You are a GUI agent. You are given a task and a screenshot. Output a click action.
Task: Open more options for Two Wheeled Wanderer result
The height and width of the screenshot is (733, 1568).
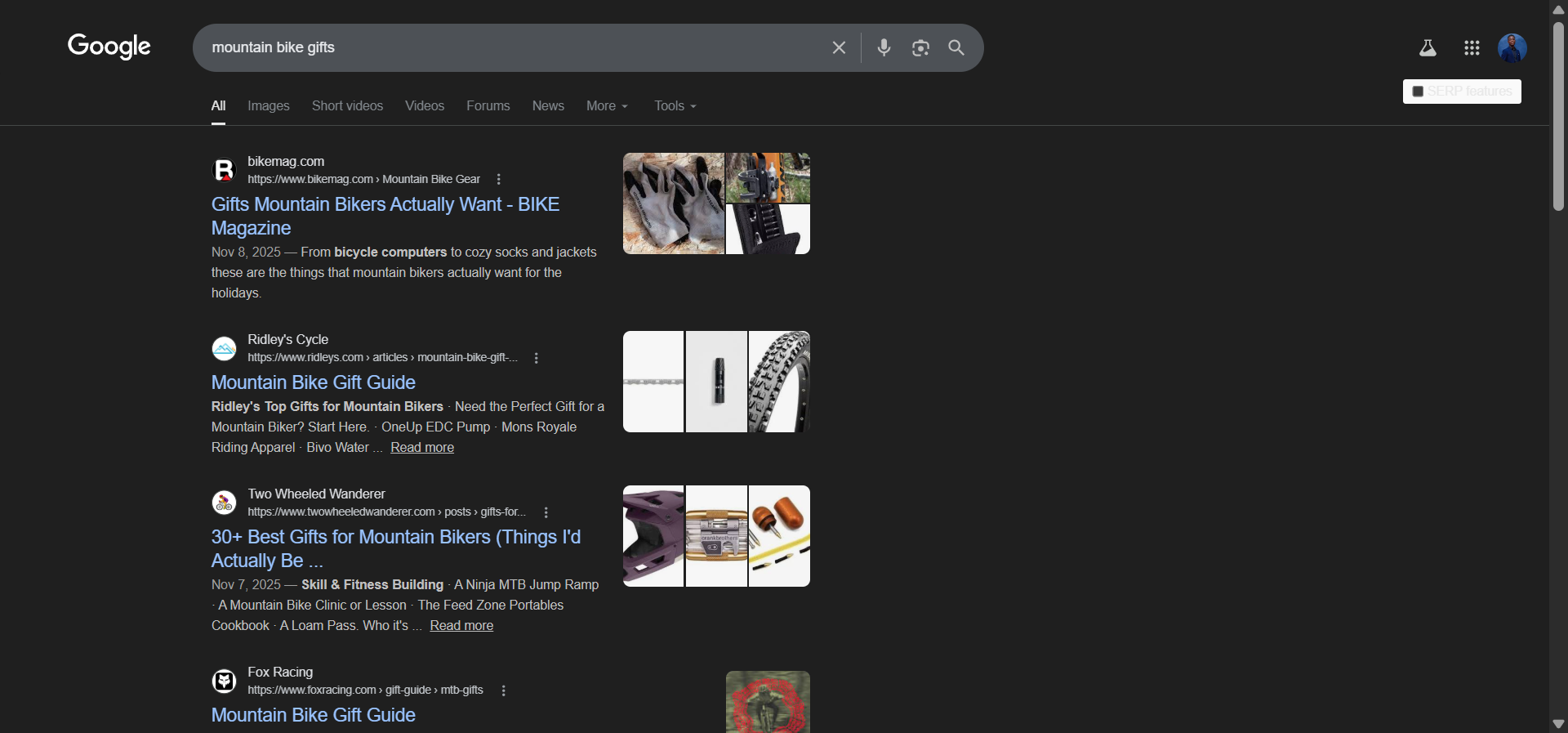point(546,512)
